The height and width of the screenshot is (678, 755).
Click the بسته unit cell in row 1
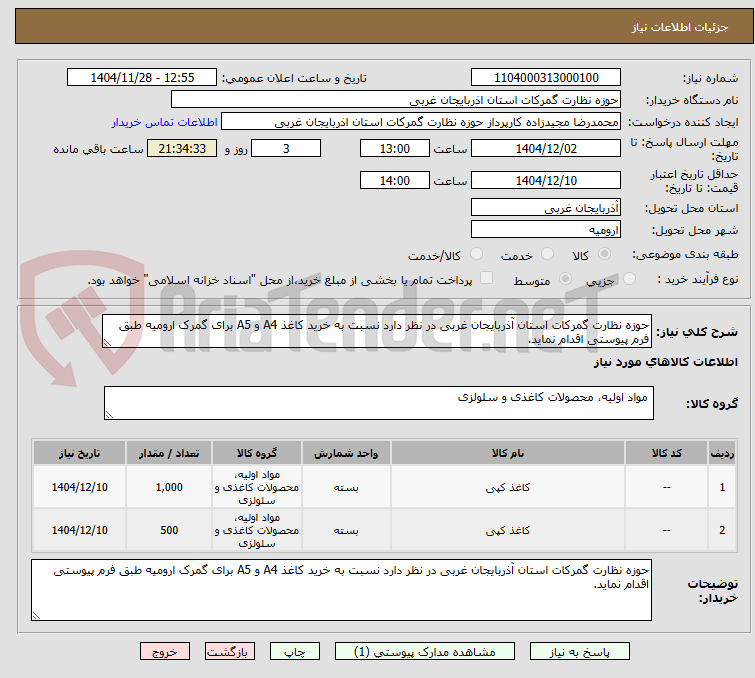pos(346,487)
